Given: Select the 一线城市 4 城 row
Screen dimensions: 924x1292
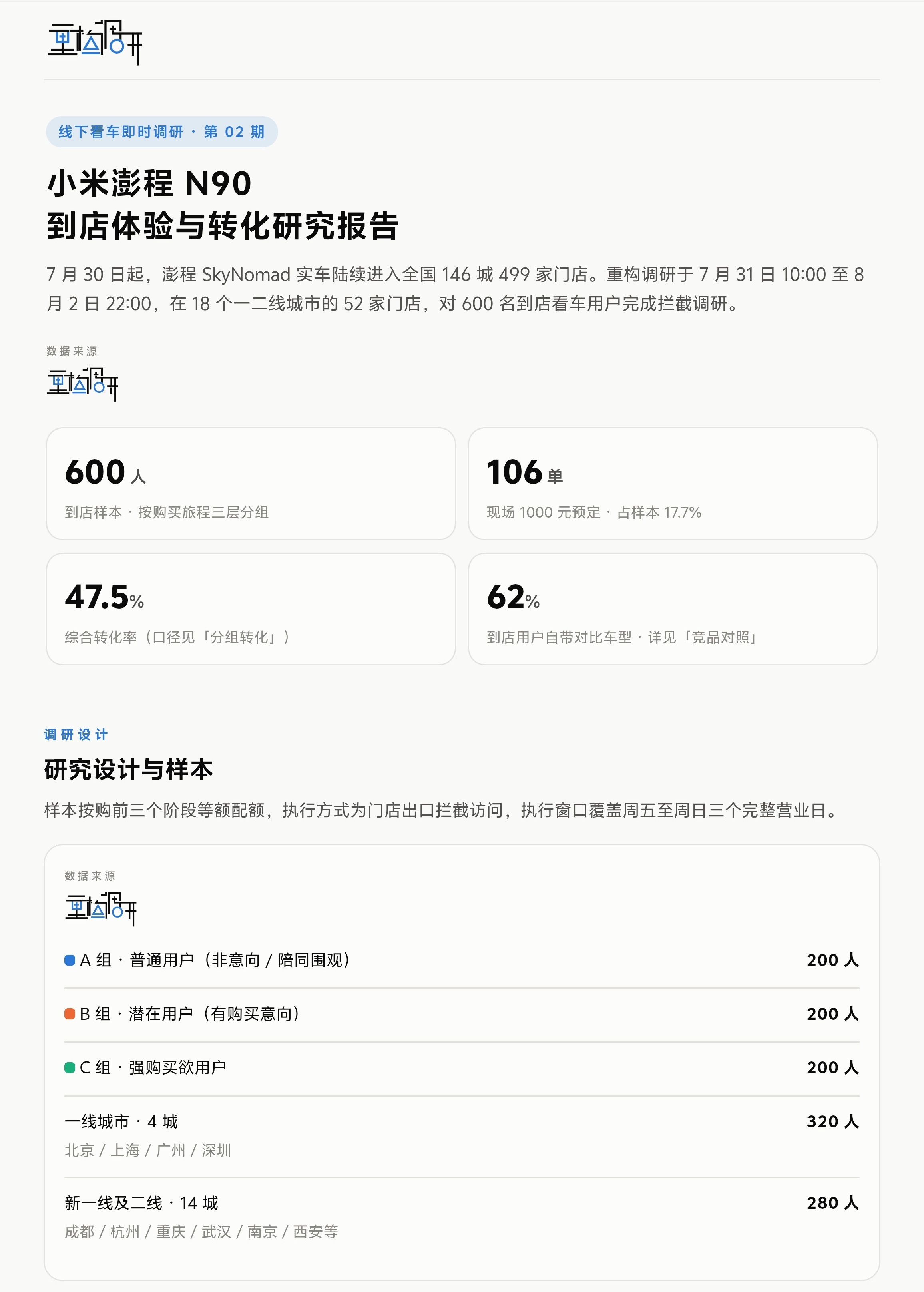Looking at the screenshot, I should coord(462,1136).
